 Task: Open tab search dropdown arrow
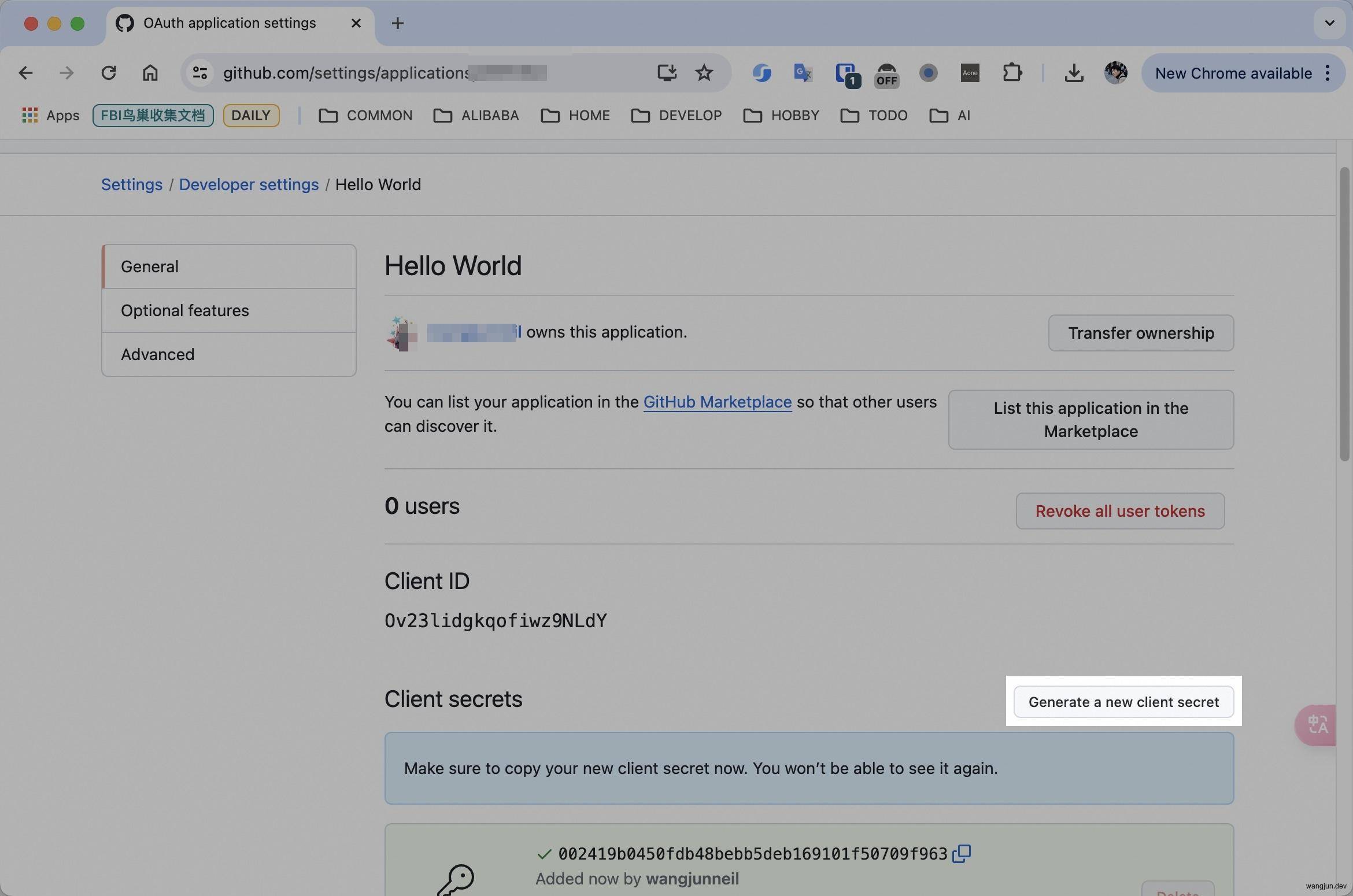coord(1329,23)
